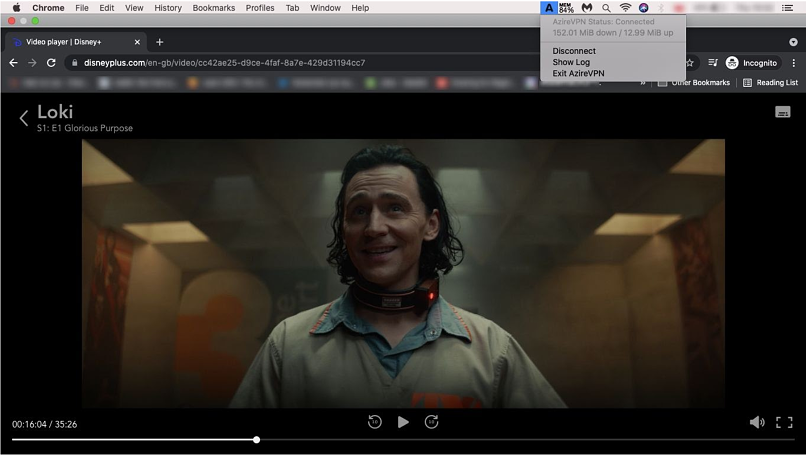Screen dimensions: 806x455
Task: Skip forward 10 seconds
Action: 432,422
